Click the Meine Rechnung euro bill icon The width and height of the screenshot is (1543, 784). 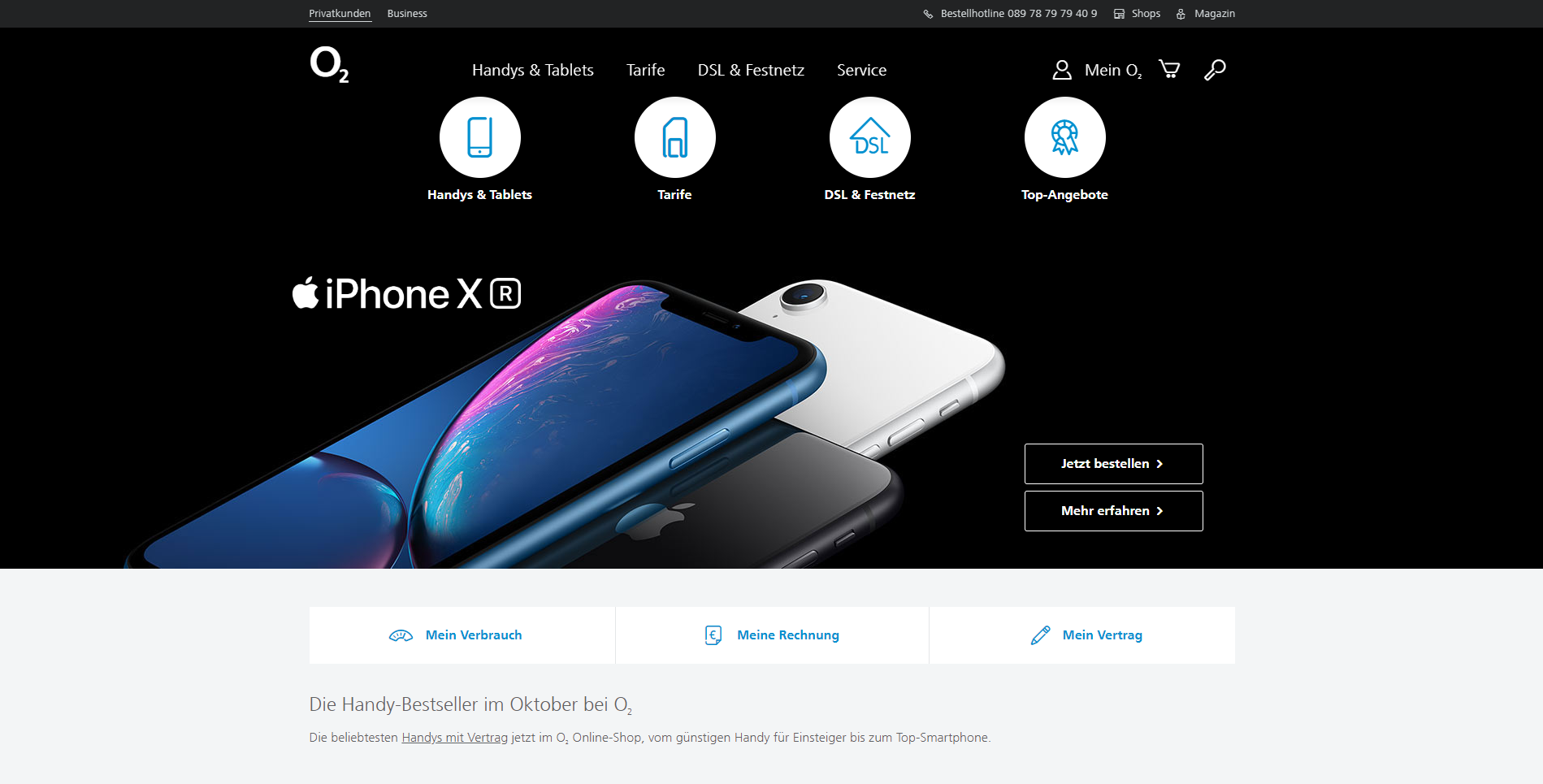point(713,635)
